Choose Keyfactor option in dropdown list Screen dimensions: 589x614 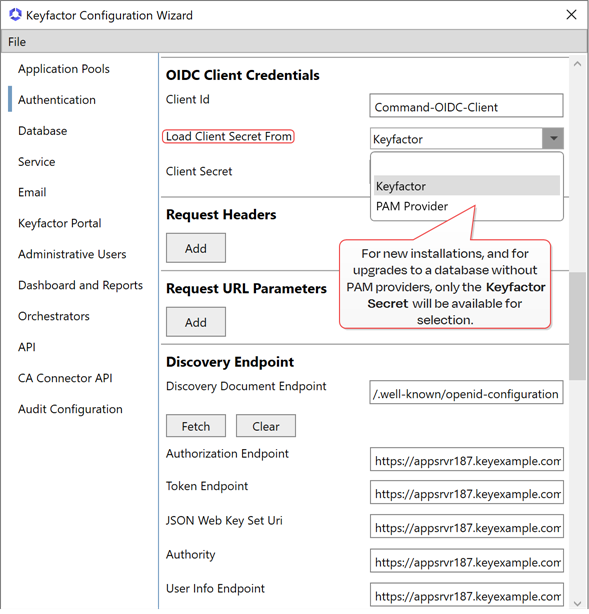pos(467,186)
